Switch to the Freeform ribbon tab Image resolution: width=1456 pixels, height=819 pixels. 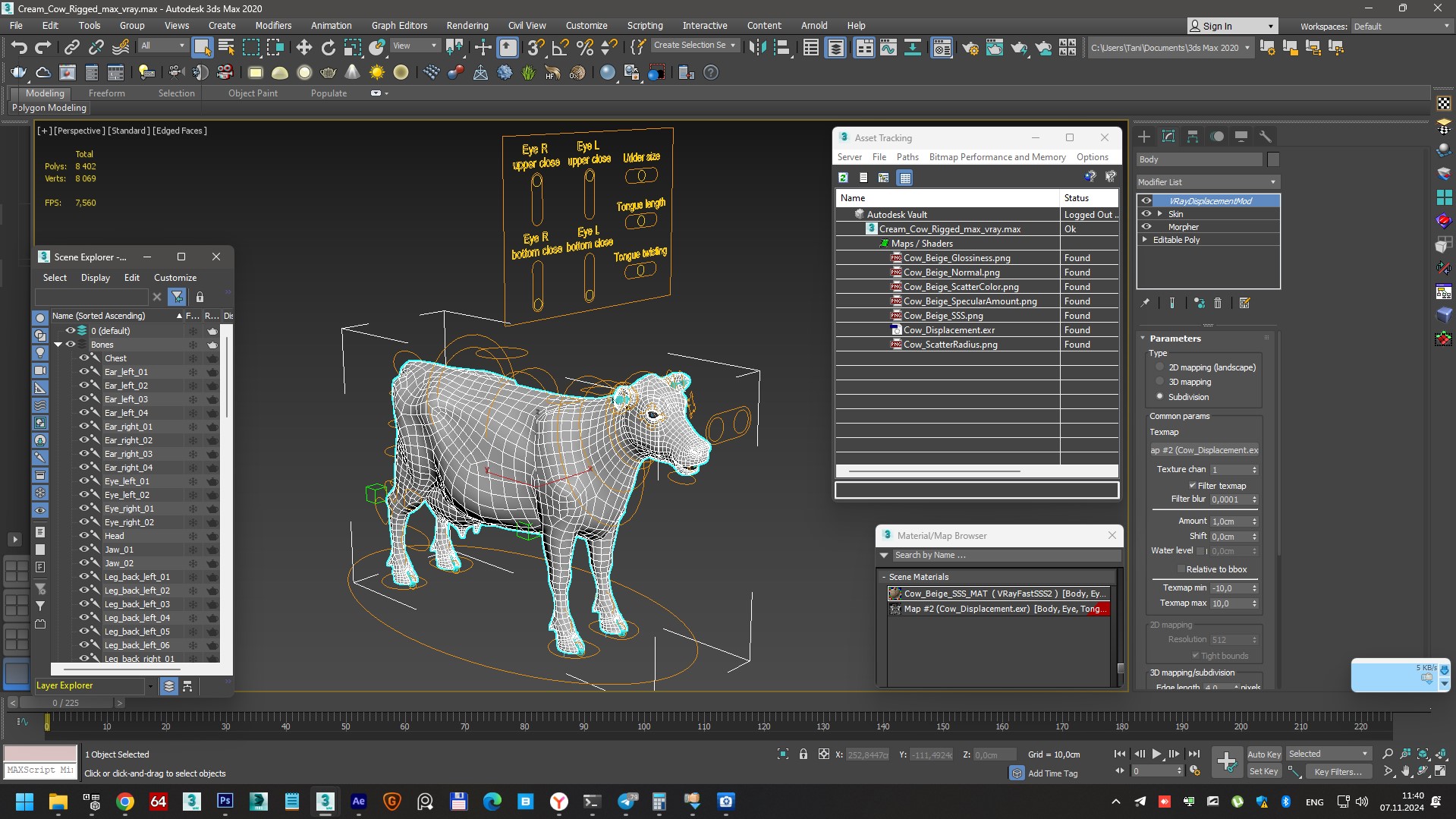[x=106, y=93]
